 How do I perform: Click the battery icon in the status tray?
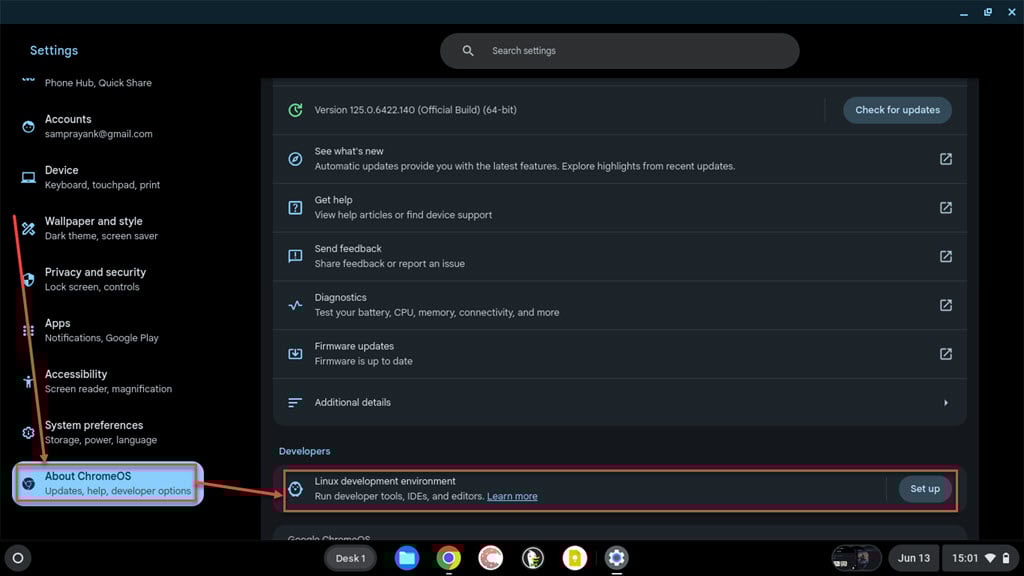point(1006,558)
